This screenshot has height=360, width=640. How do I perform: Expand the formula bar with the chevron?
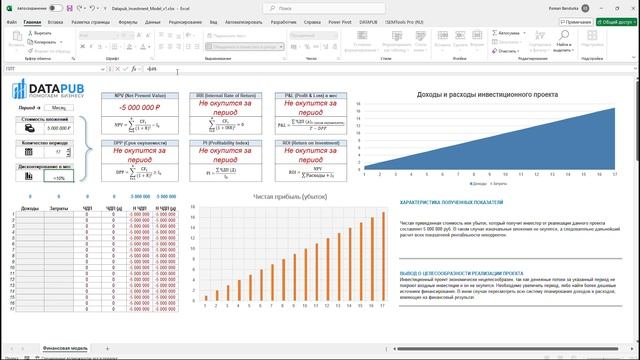[x=635, y=69]
